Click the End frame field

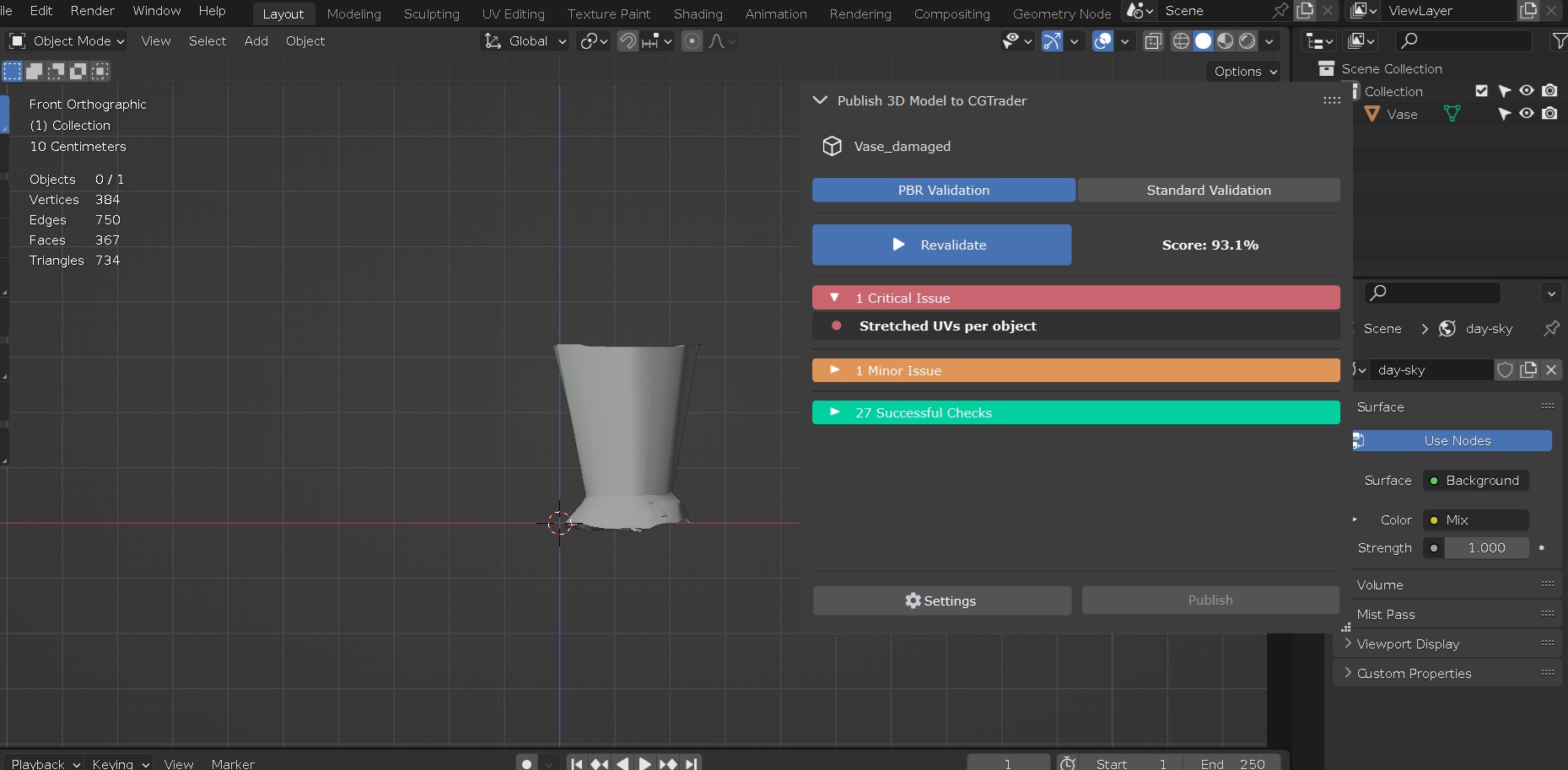[x=1231, y=763]
